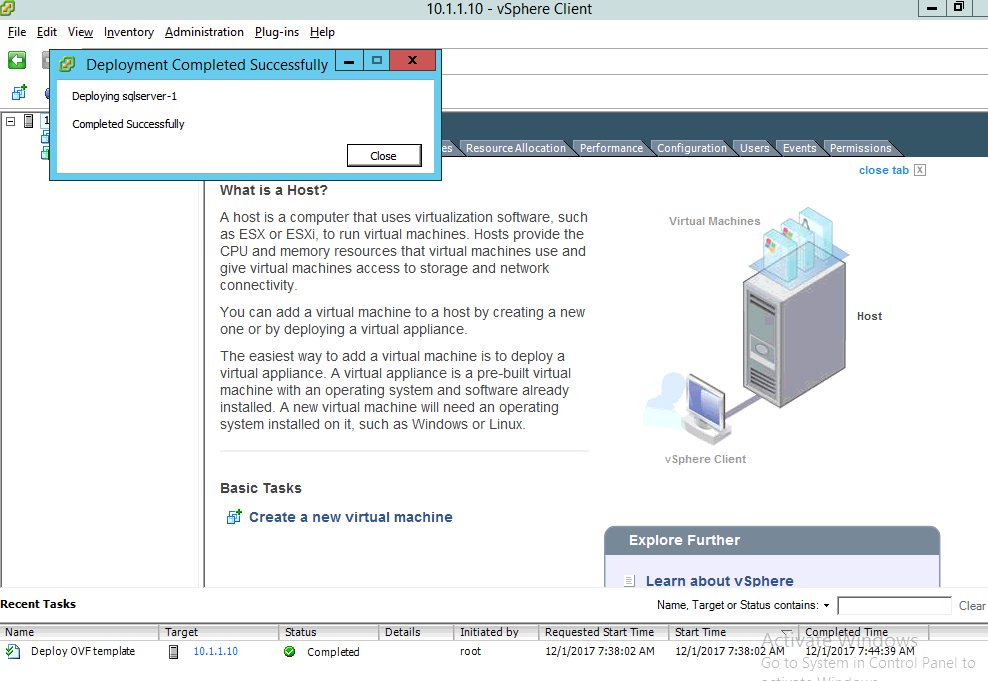
Task: Sort Recent Tasks by the Name column
Action: click(79, 632)
